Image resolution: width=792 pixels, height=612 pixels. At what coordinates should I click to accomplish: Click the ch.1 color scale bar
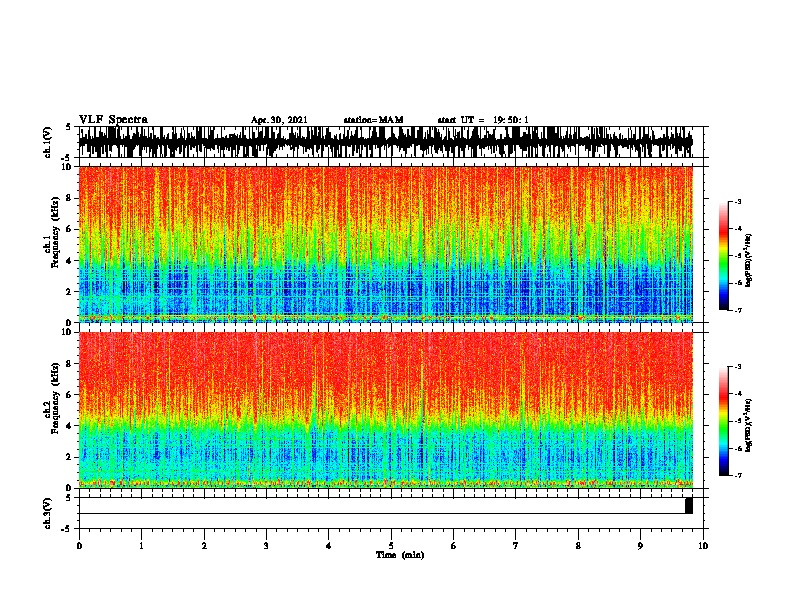coord(724,256)
